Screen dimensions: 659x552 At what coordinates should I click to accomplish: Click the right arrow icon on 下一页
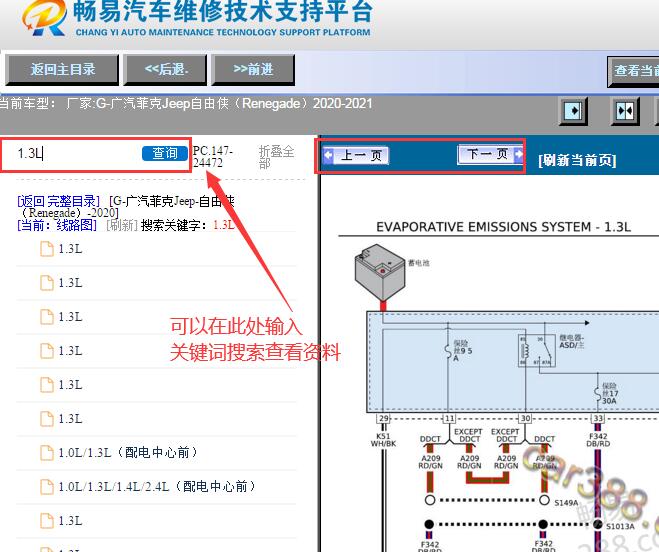[x=519, y=154]
